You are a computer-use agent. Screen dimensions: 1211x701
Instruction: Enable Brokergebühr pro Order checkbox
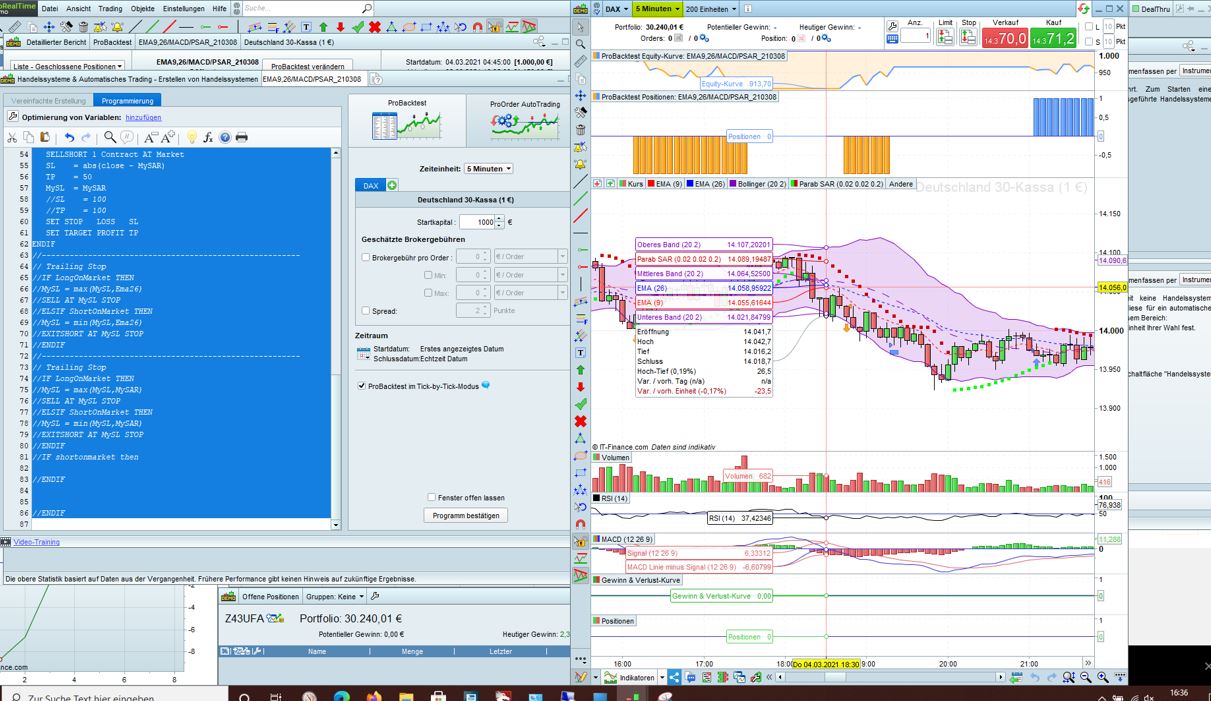coord(366,257)
